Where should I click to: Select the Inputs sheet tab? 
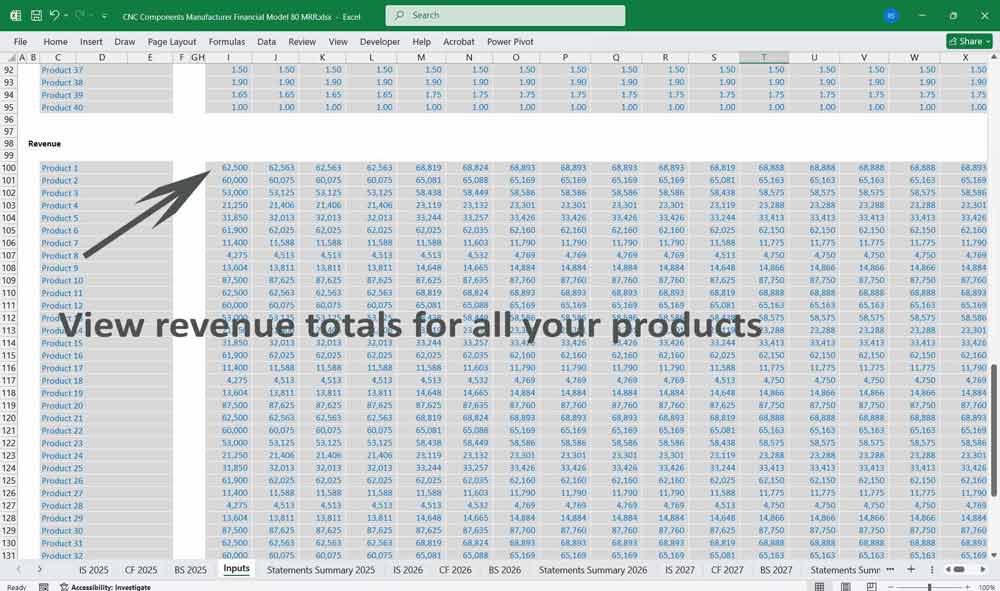[x=236, y=569]
